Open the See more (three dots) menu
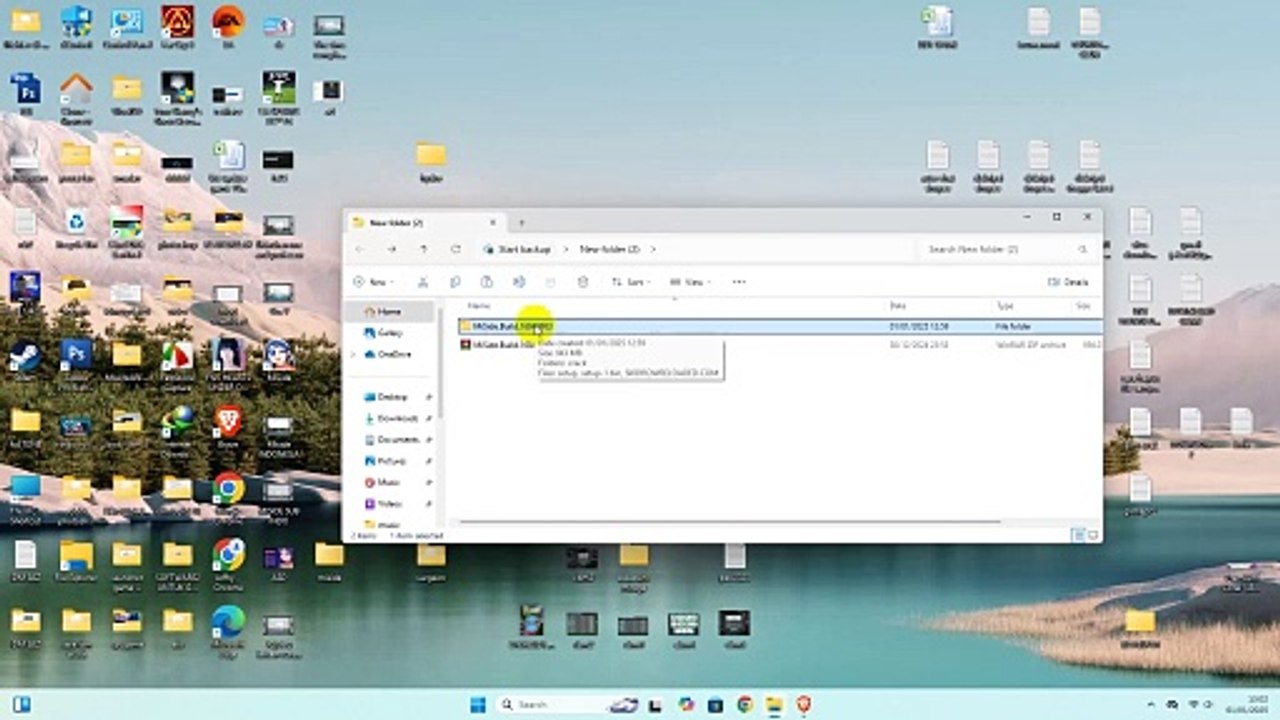The image size is (1280, 720). click(x=739, y=282)
